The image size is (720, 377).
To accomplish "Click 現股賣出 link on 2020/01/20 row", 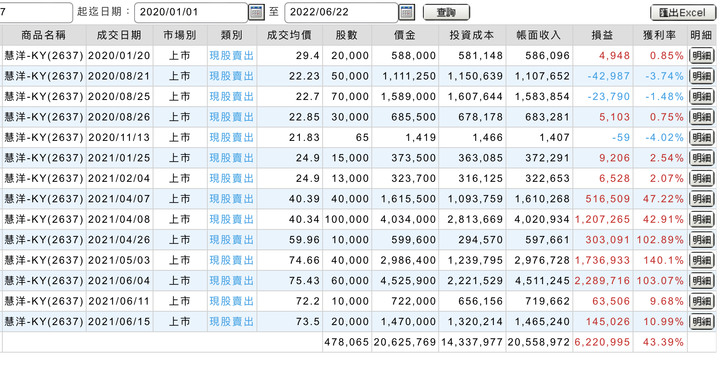I will [x=231, y=56].
